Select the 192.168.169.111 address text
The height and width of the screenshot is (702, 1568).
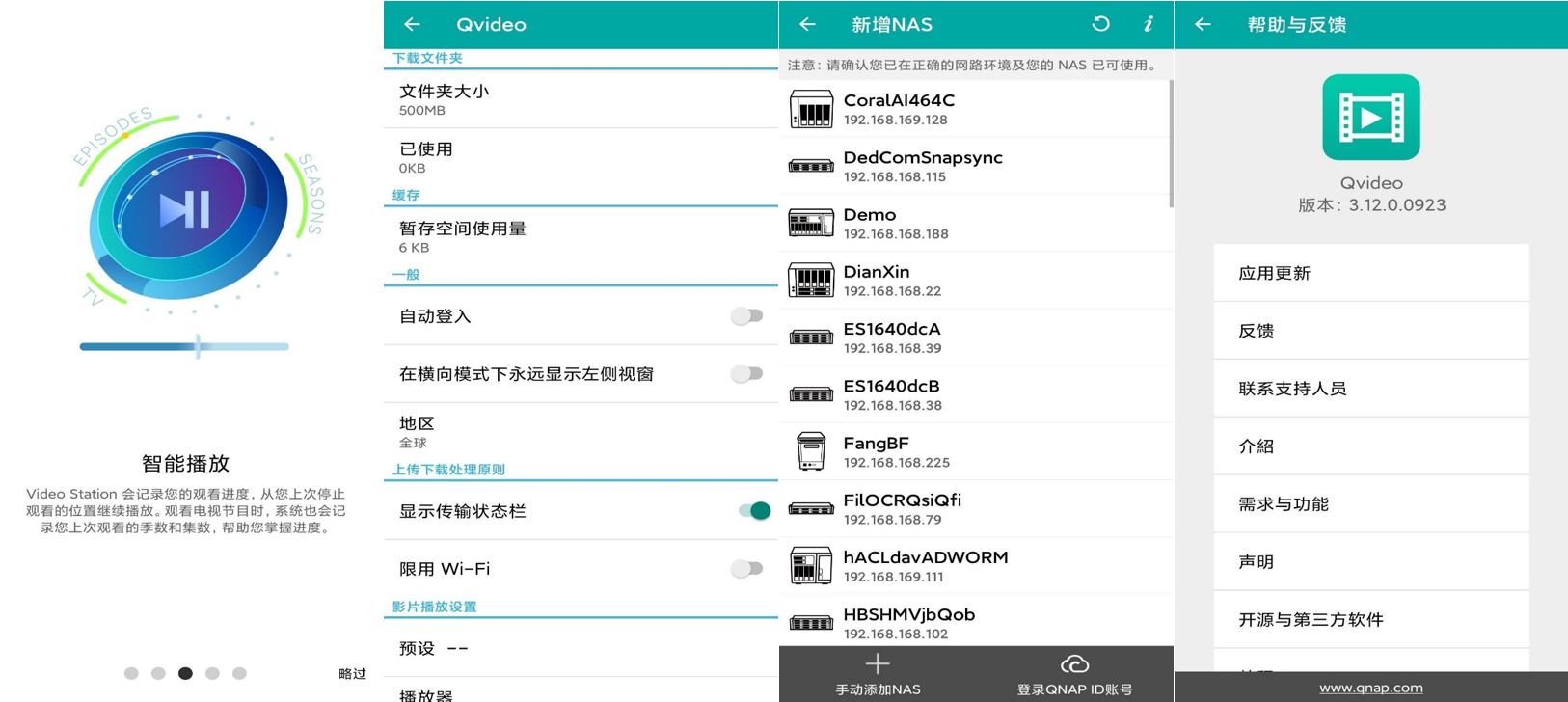click(894, 577)
